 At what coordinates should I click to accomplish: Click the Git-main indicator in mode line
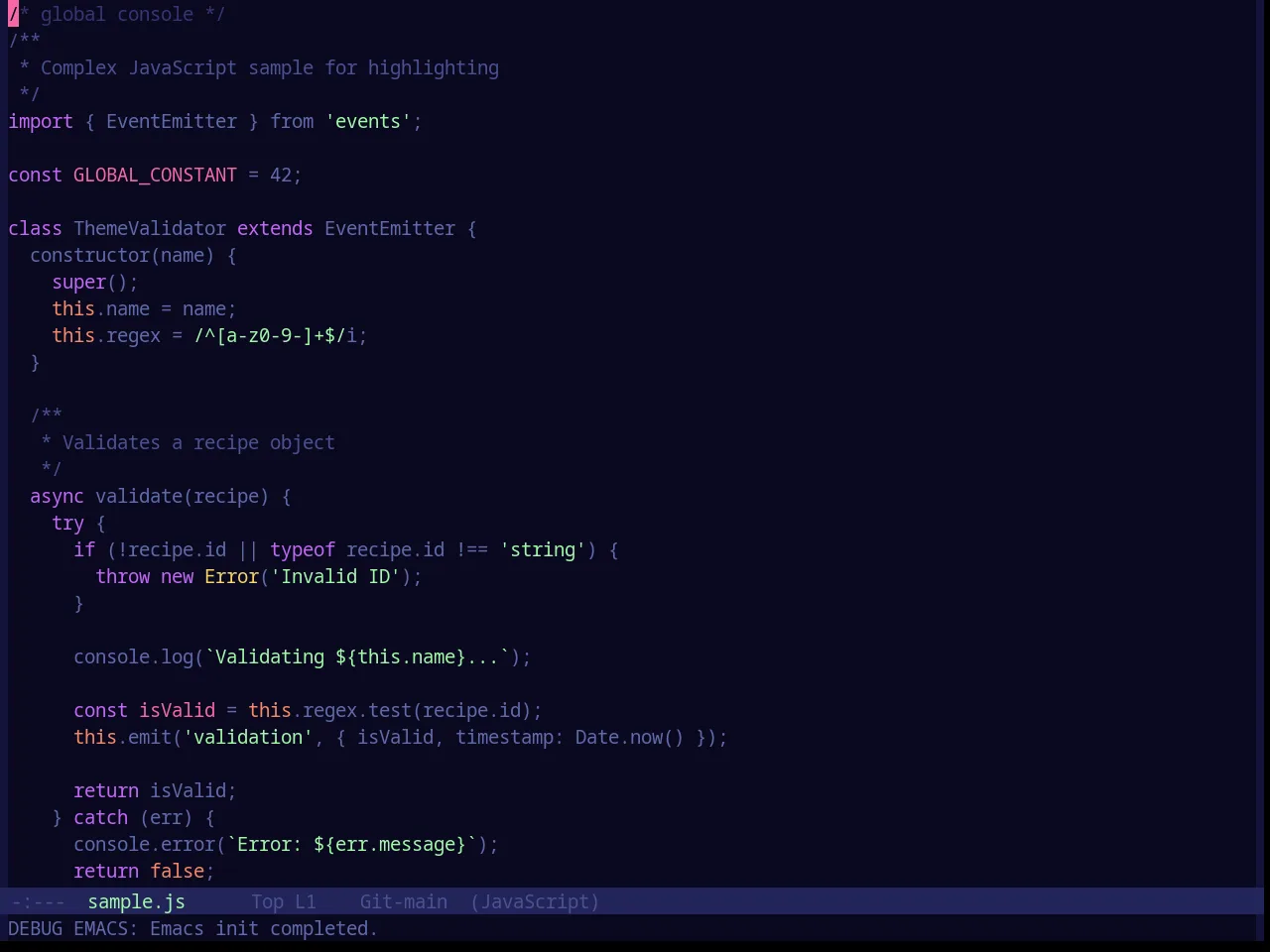tap(403, 901)
